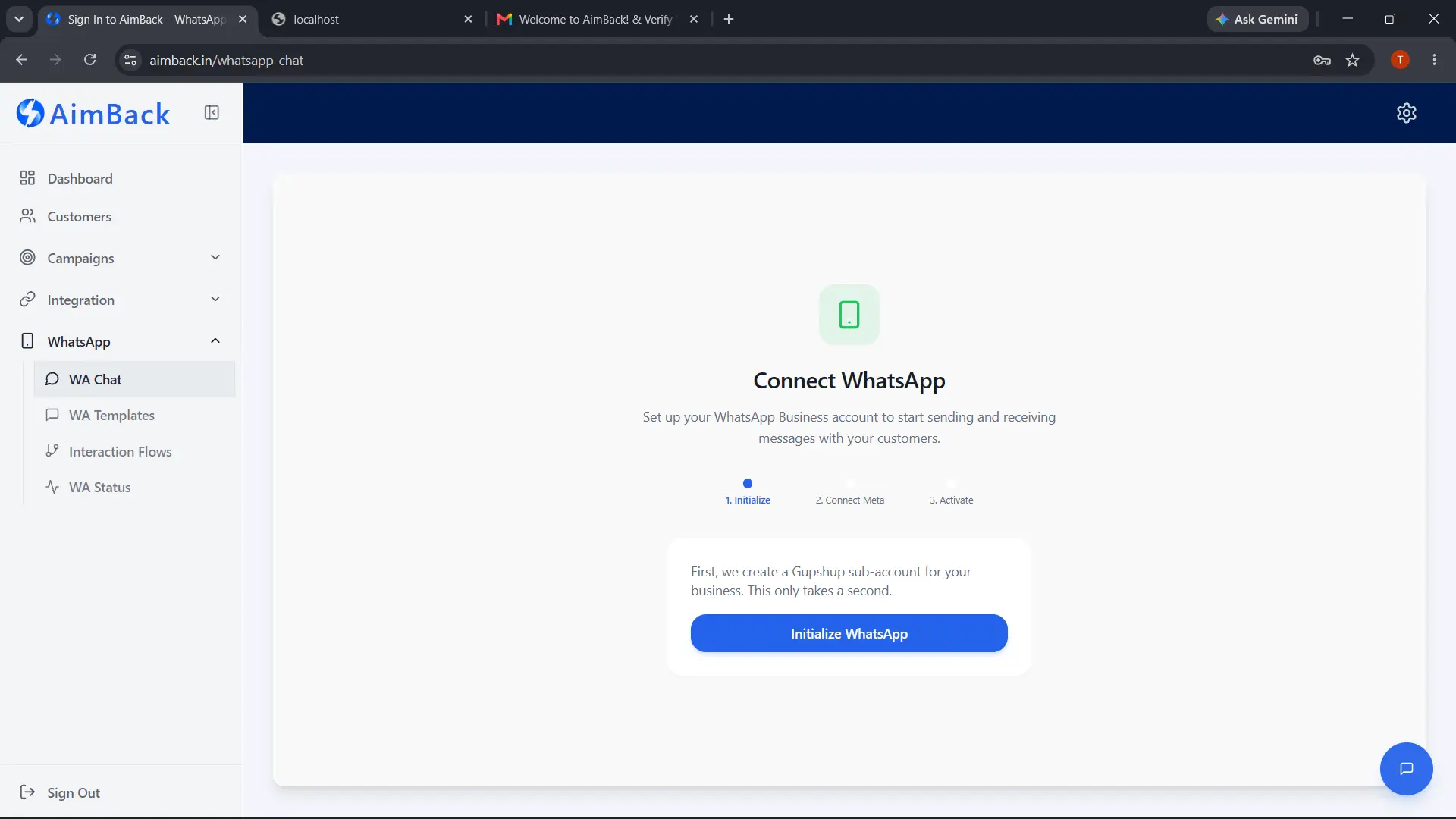
Task: Click the Gupshup sub-account description text
Action: click(x=831, y=581)
